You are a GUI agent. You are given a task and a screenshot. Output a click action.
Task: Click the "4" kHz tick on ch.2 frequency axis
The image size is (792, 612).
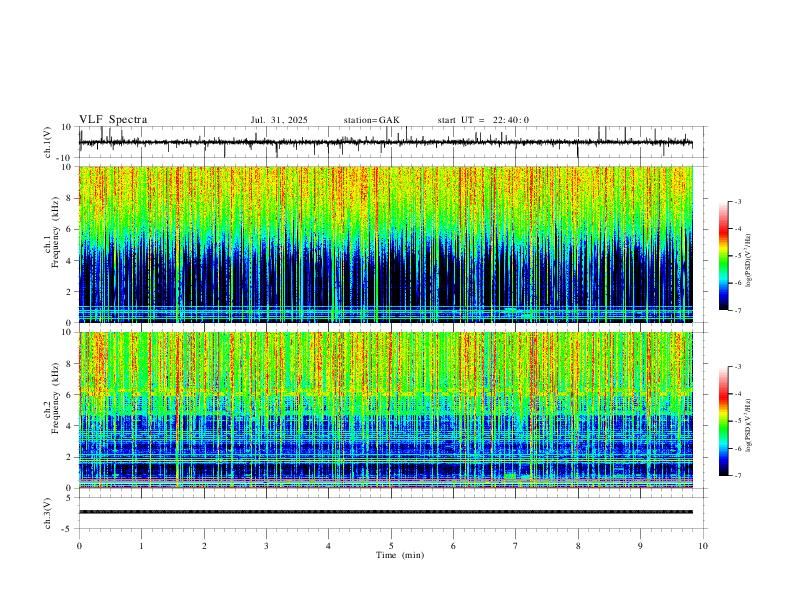point(70,426)
